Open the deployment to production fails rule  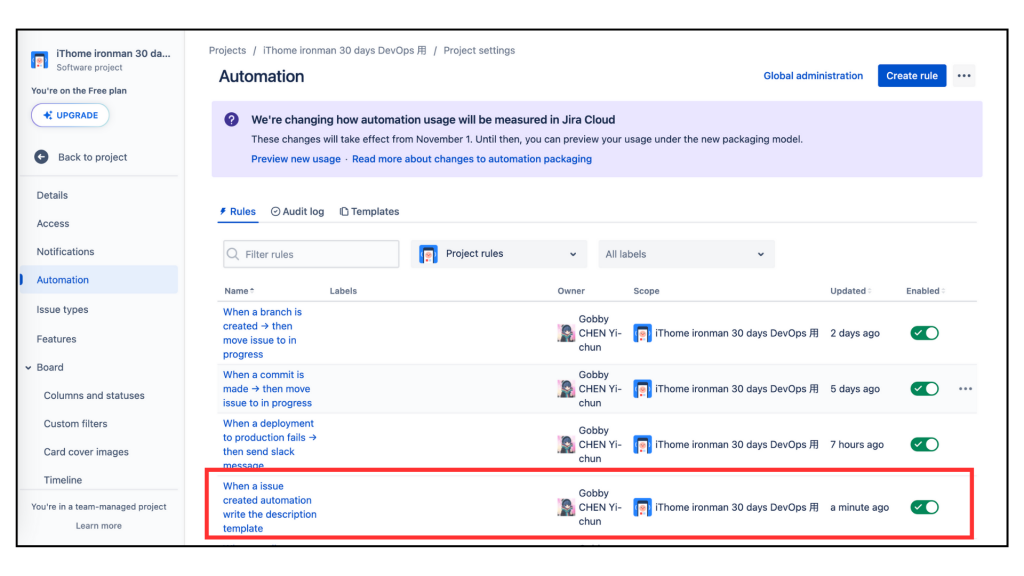pyautogui.click(x=269, y=444)
